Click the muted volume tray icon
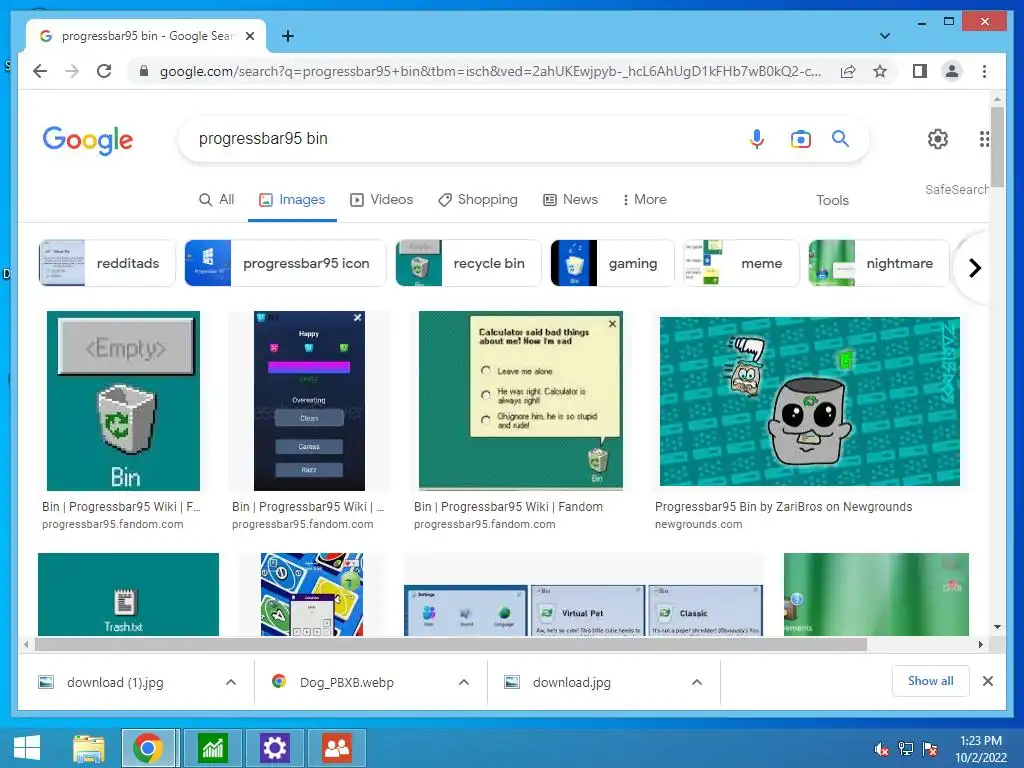 (x=881, y=748)
